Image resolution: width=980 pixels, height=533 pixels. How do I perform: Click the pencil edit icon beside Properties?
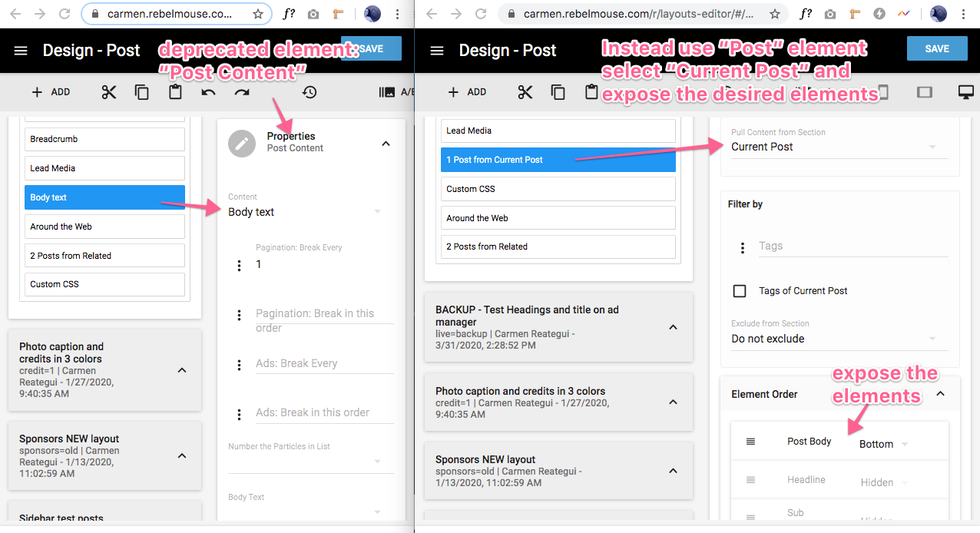(242, 143)
